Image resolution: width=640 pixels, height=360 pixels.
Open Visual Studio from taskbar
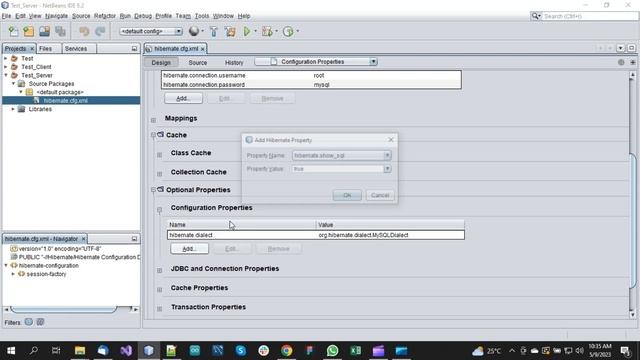point(126,351)
